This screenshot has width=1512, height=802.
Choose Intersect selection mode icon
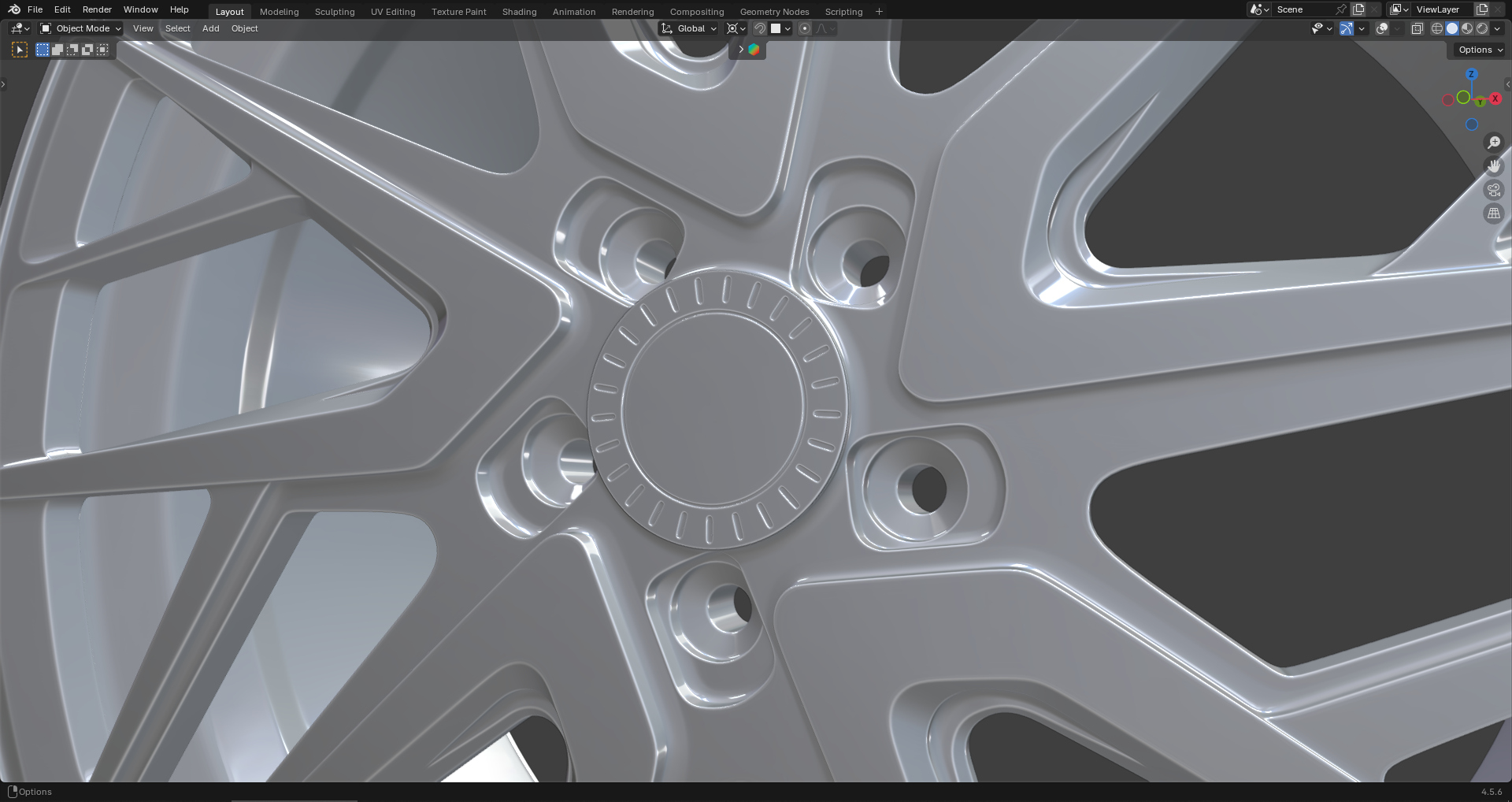point(102,50)
